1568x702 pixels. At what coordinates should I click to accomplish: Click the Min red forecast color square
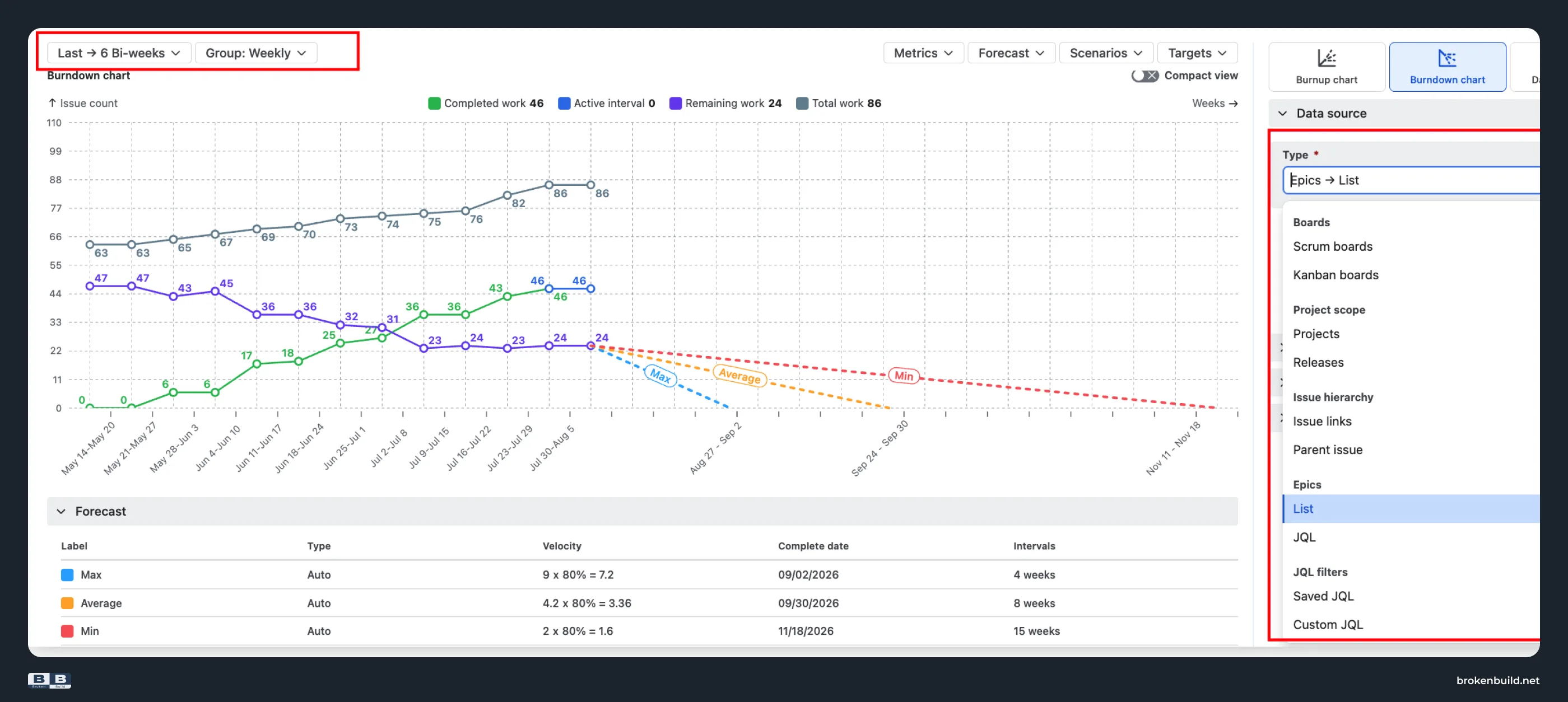pos(68,631)
